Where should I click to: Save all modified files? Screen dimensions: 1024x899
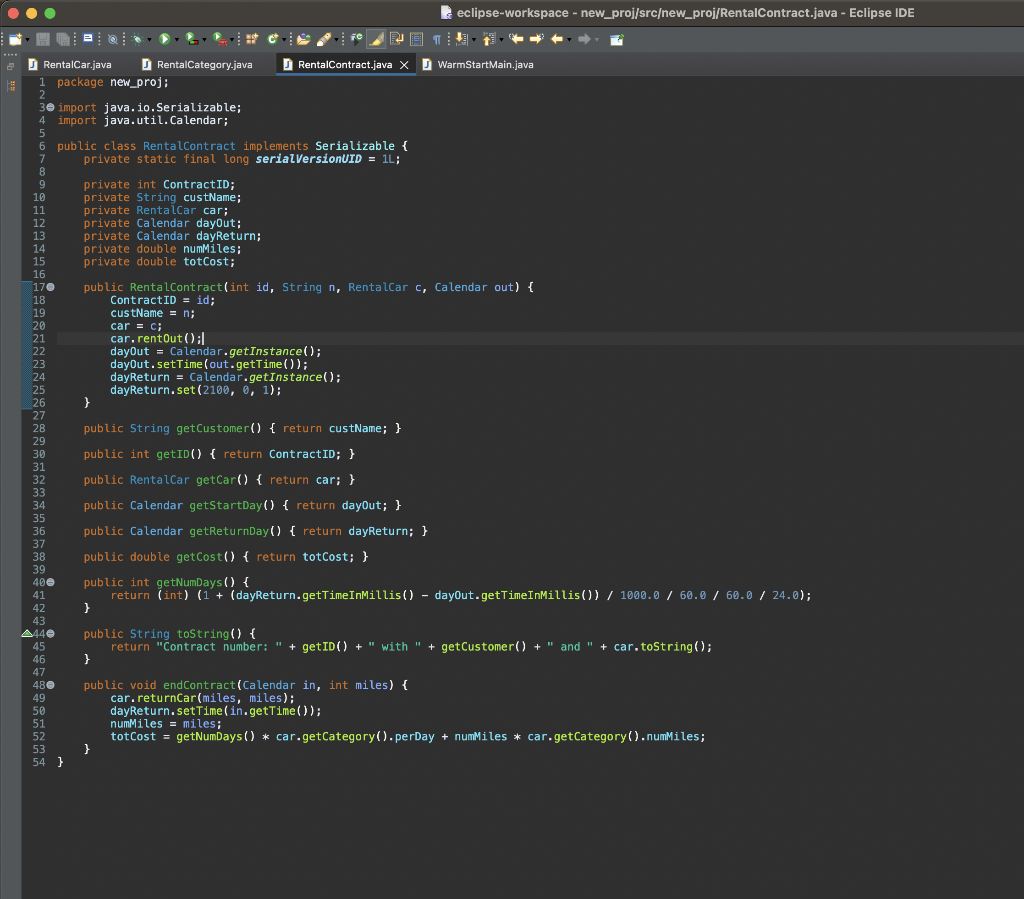64,38
